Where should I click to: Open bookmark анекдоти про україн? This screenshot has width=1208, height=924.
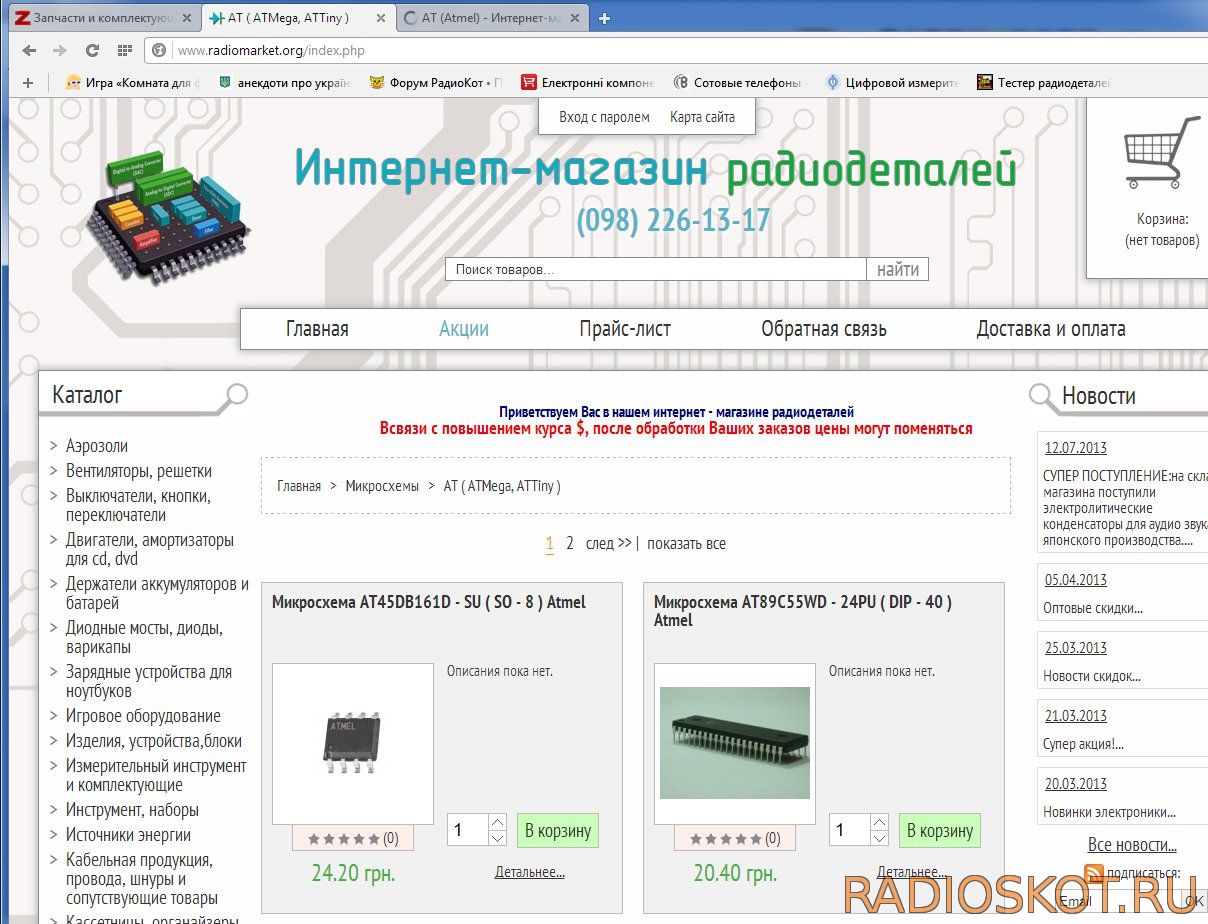coord(284,83)
